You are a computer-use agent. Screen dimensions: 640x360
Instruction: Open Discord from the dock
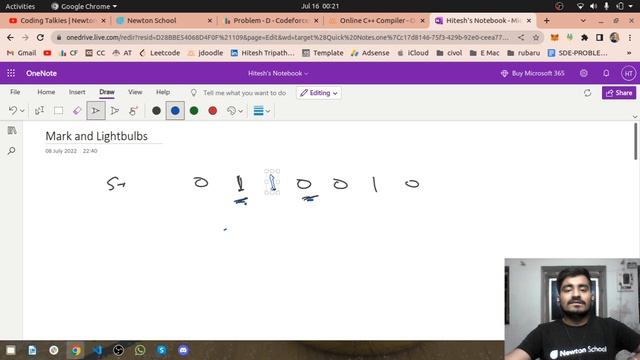183,350
